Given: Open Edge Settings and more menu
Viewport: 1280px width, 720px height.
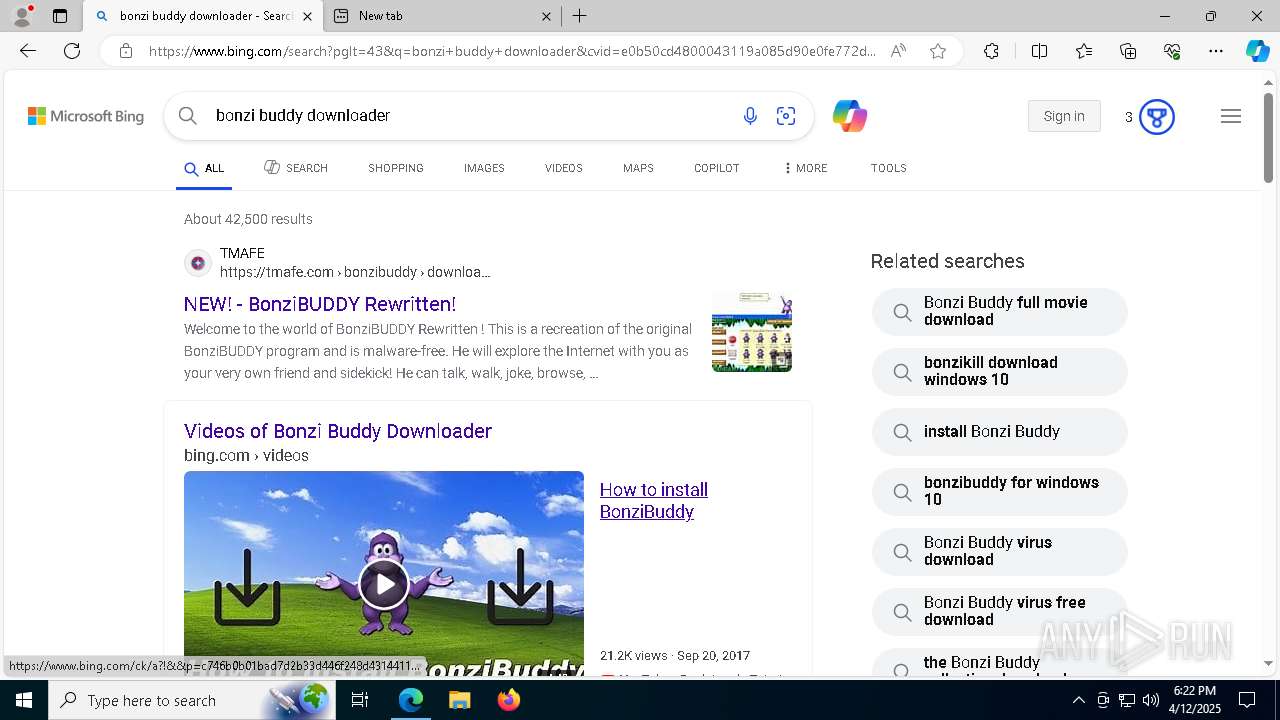Looking at the screenshot, I should coord(1216,51).
